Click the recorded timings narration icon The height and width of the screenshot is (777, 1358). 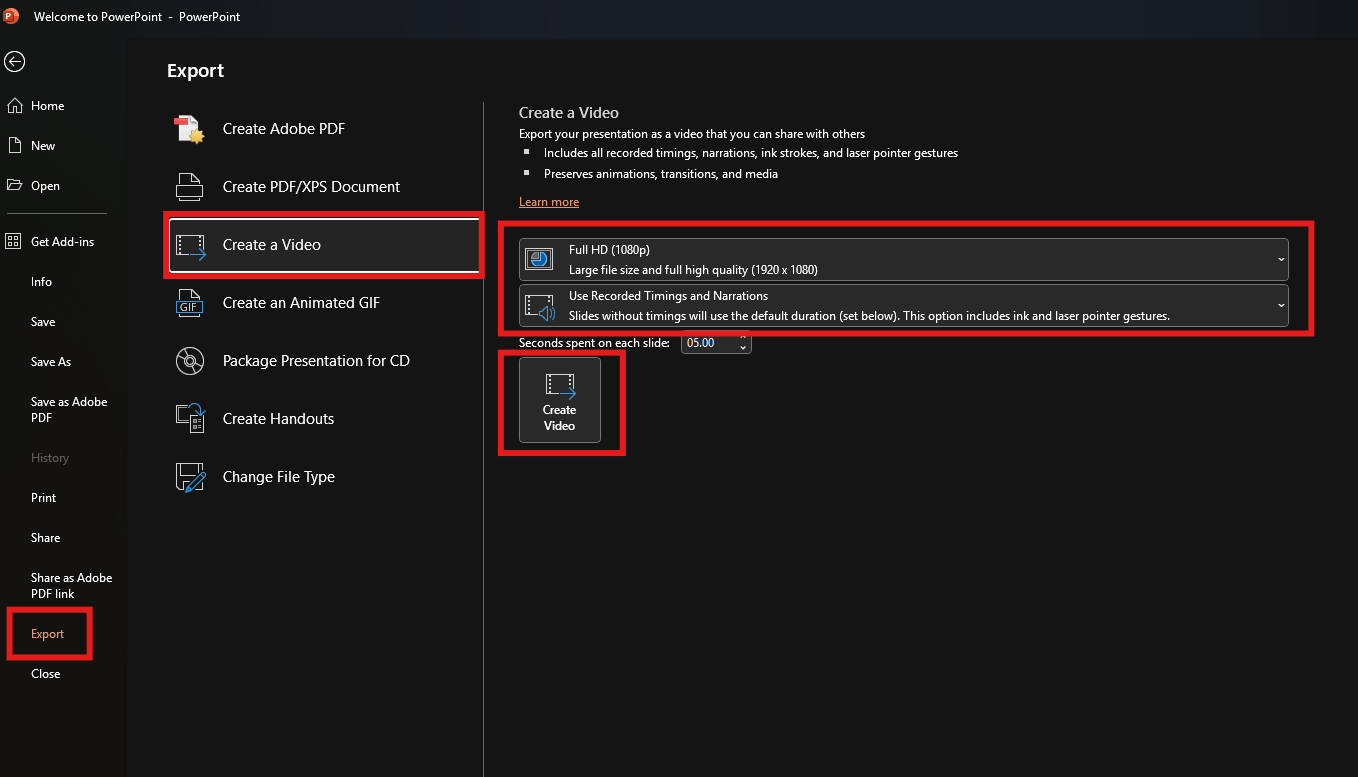click(x=540, y=306)
